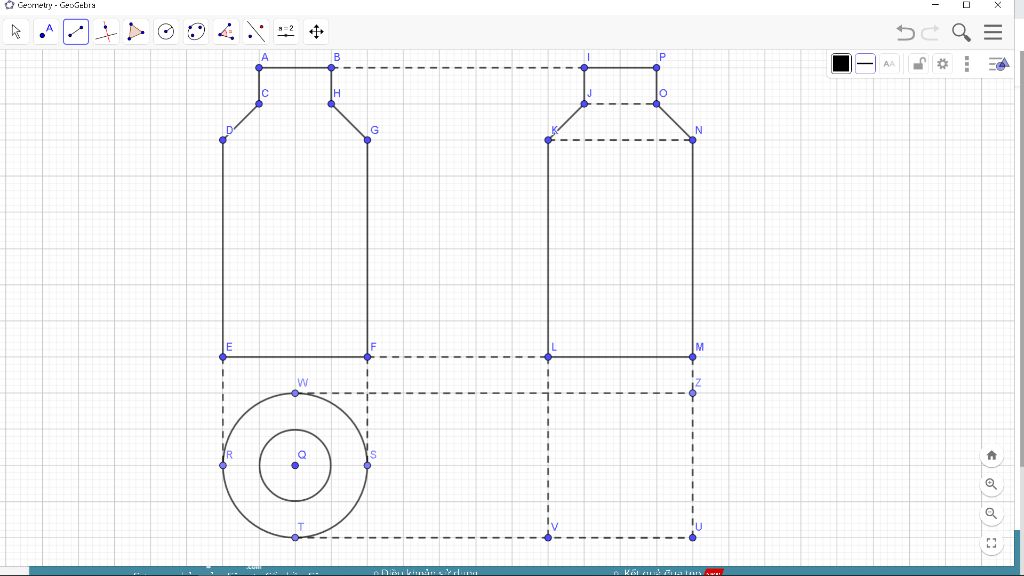Screen dimensions: 1024x576
Task: Select the Reflect about Line tool
Action: (x=256, y=31)
